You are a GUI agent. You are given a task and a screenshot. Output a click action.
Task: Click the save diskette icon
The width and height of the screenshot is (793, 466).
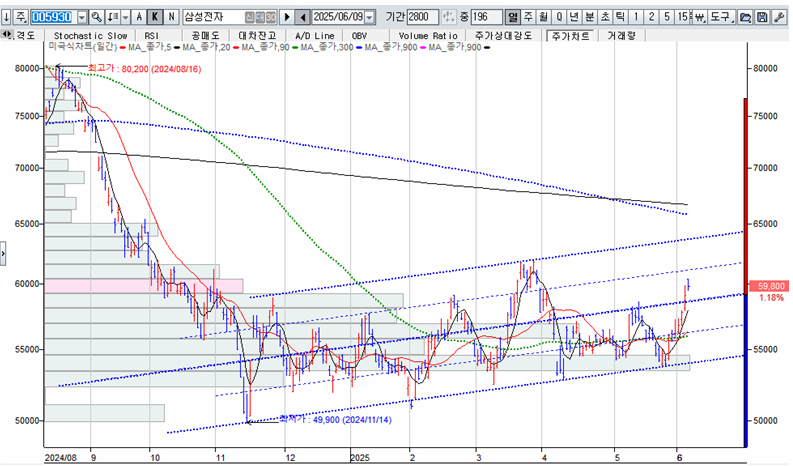coord(762,17)
